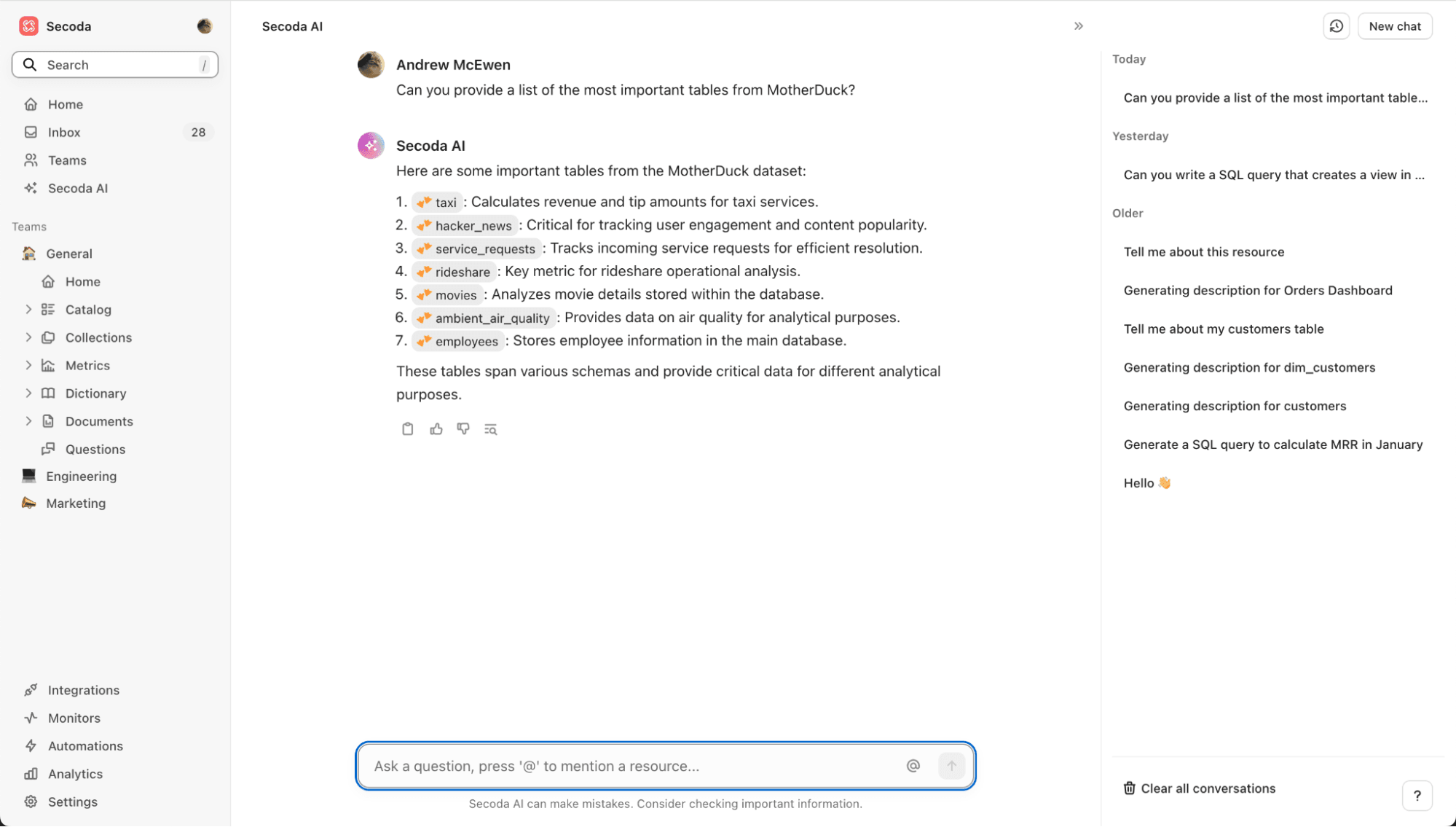Open the chat history clock icon
Image resolution: width=1456 pixels, height=827 pixels.
click(1336, 26)
